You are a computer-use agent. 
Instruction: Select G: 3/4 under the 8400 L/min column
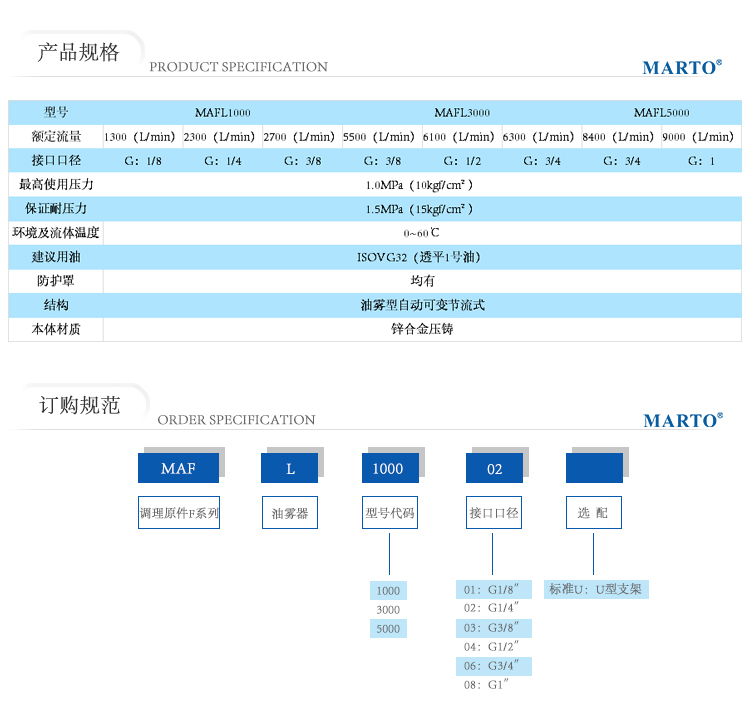tap(622, 161)
